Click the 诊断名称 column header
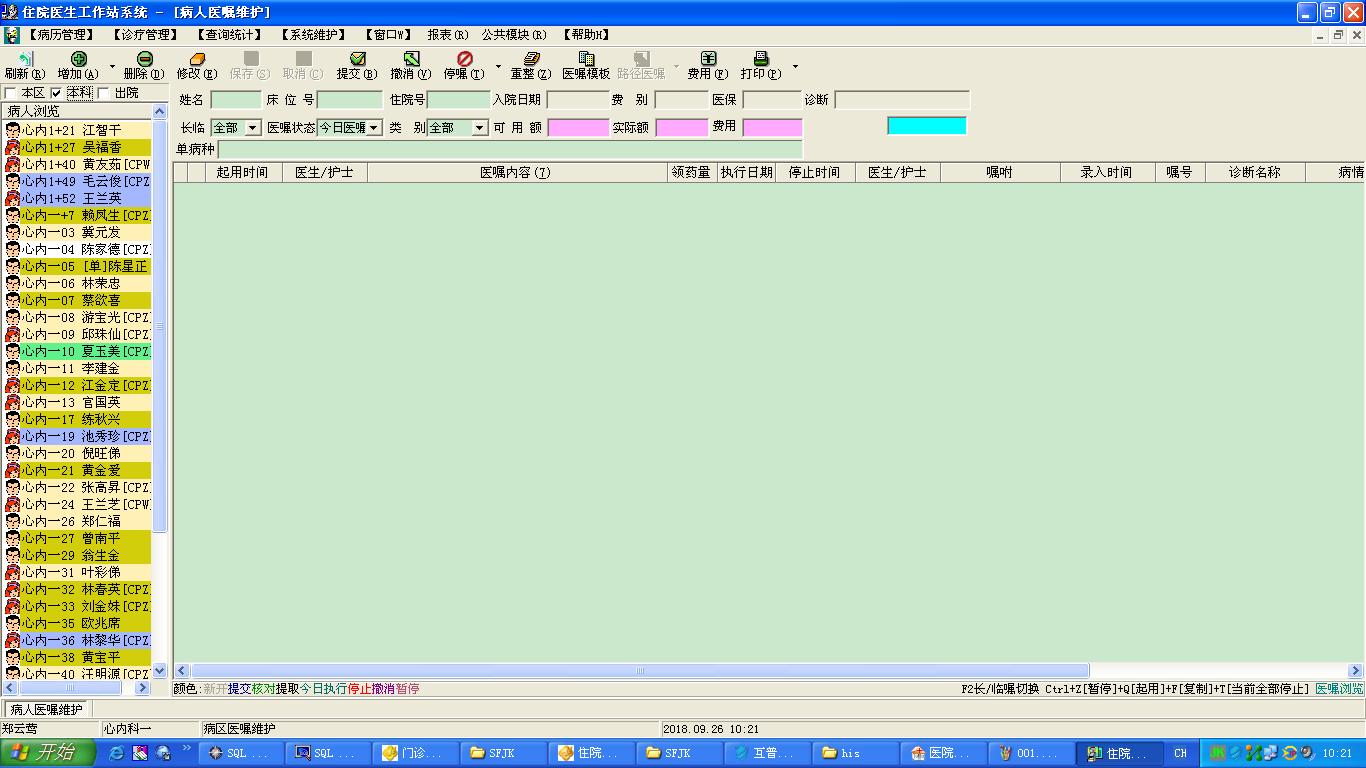The height and width of the screenshot is (768, 1366). point(1255,172)
